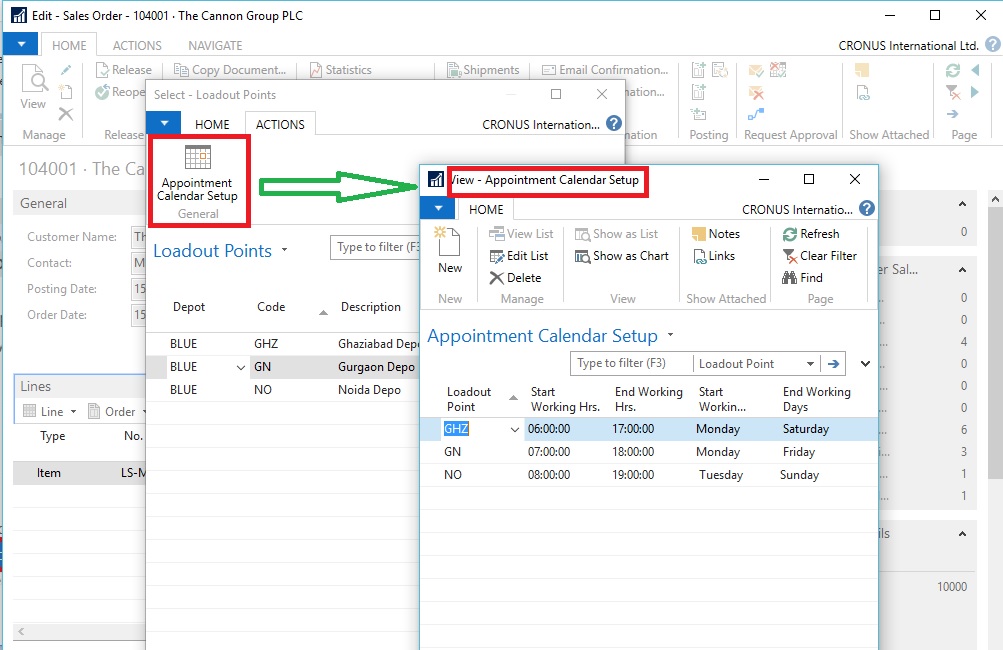Expand Appointment Calendar Setup title dropdown
Screen dimensions: 1003x650
point(670,336)
